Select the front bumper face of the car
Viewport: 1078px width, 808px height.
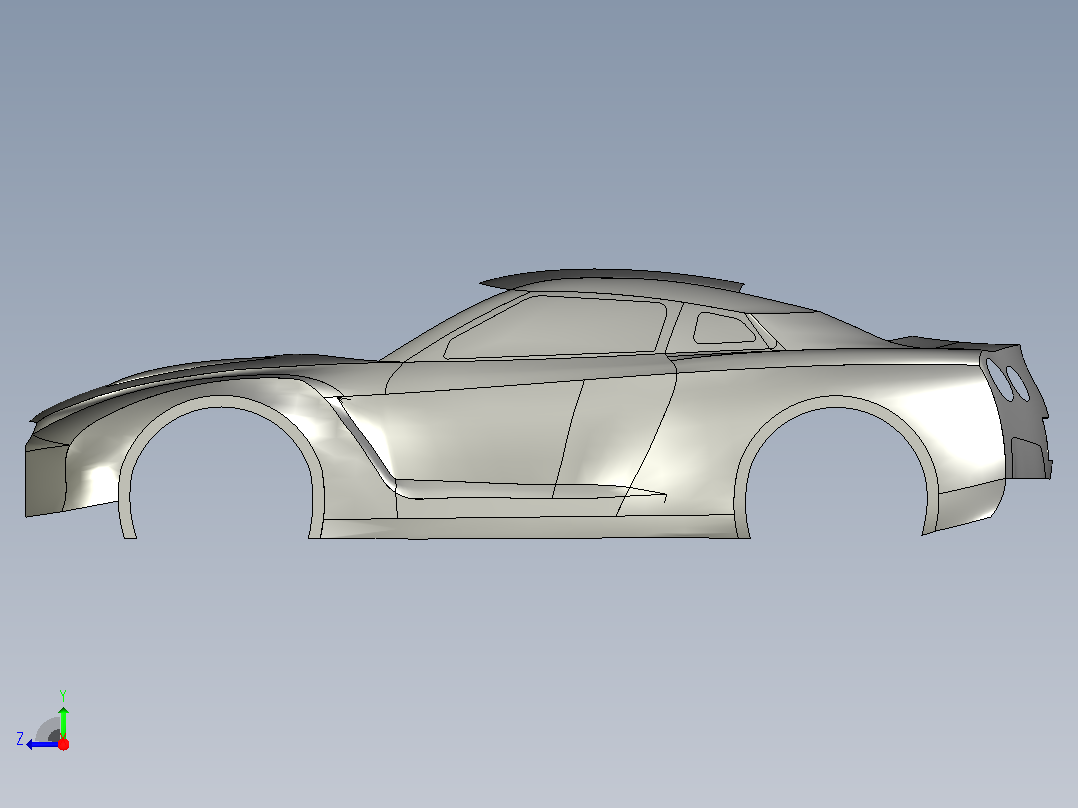click(45, 479)
